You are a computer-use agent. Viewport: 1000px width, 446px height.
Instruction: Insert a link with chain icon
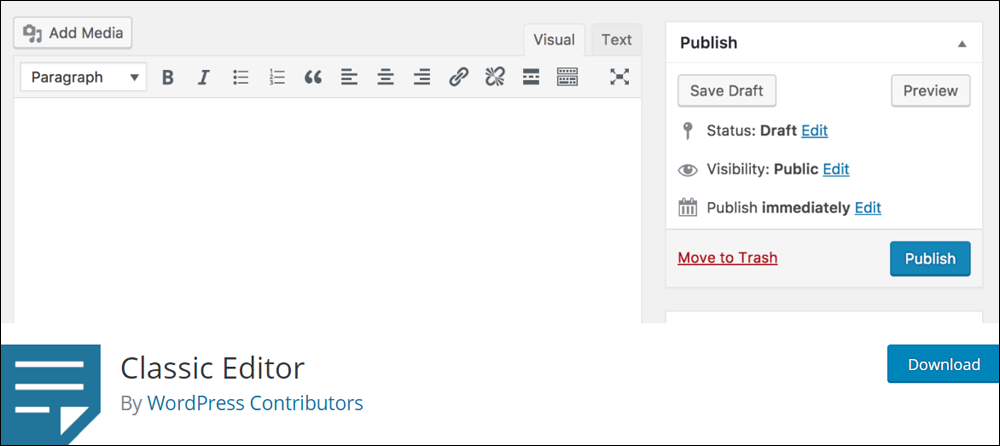pyautogui.click(x=459, y=78)
